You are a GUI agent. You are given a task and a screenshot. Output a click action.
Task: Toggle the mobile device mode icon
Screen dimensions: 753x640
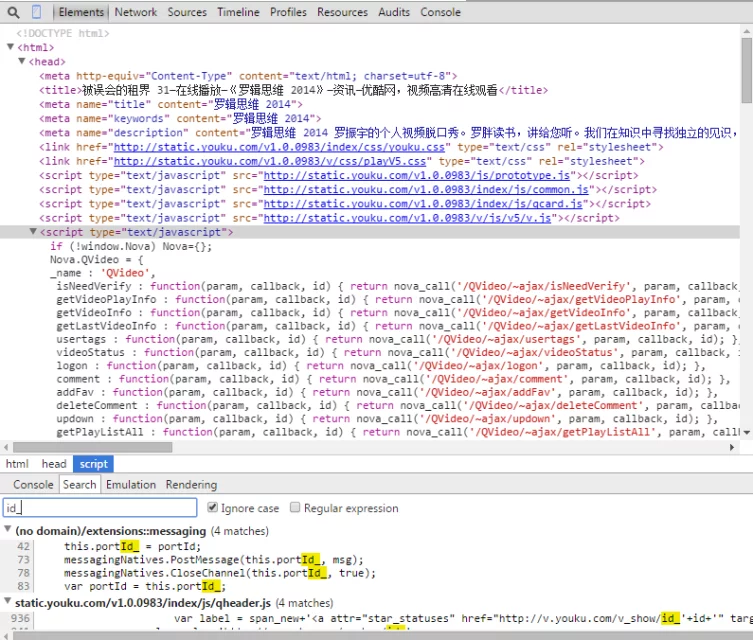(37, 12)
